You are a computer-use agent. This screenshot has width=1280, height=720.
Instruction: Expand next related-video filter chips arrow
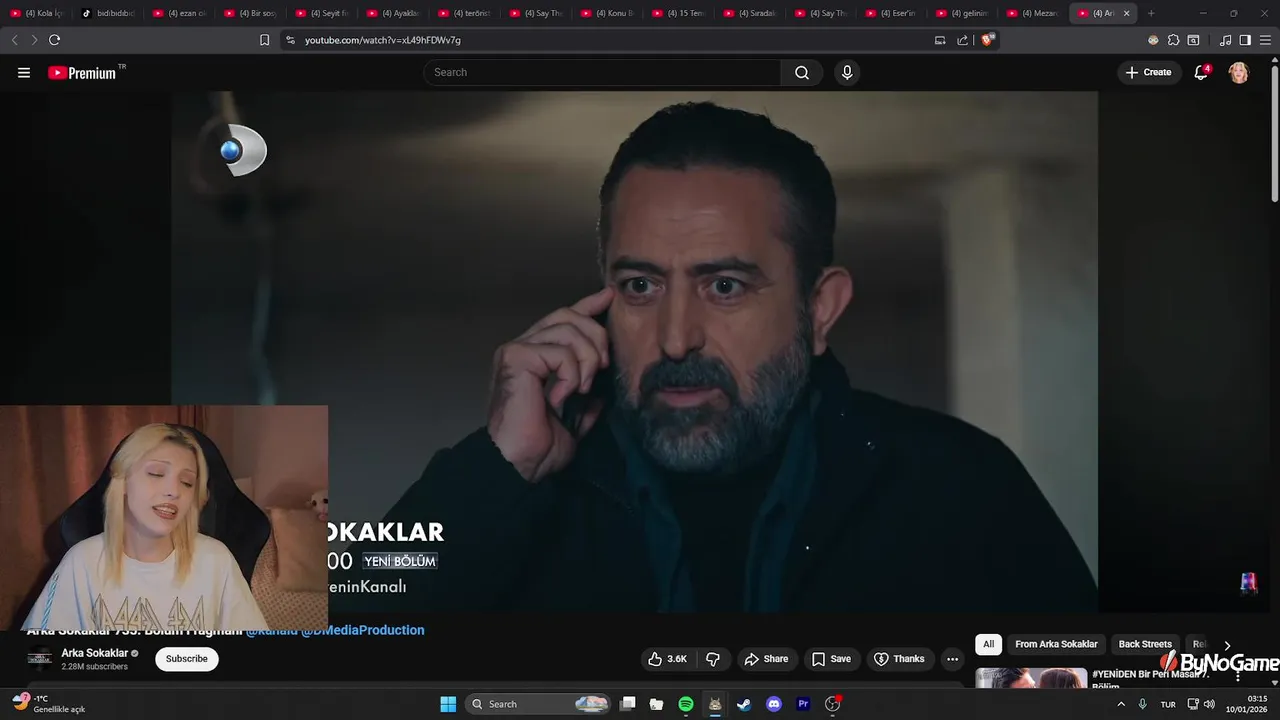pyautogui.click(x=1227, y=645)
